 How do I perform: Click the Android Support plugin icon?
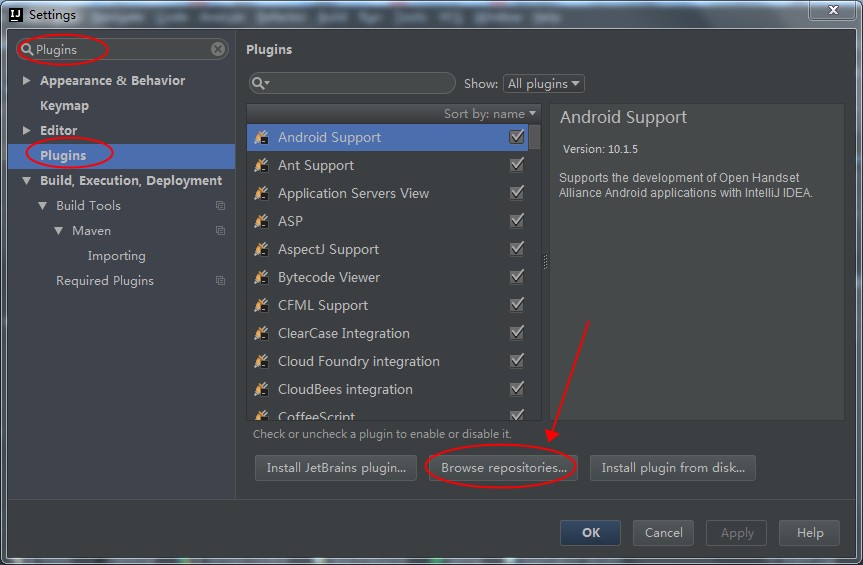261,137
